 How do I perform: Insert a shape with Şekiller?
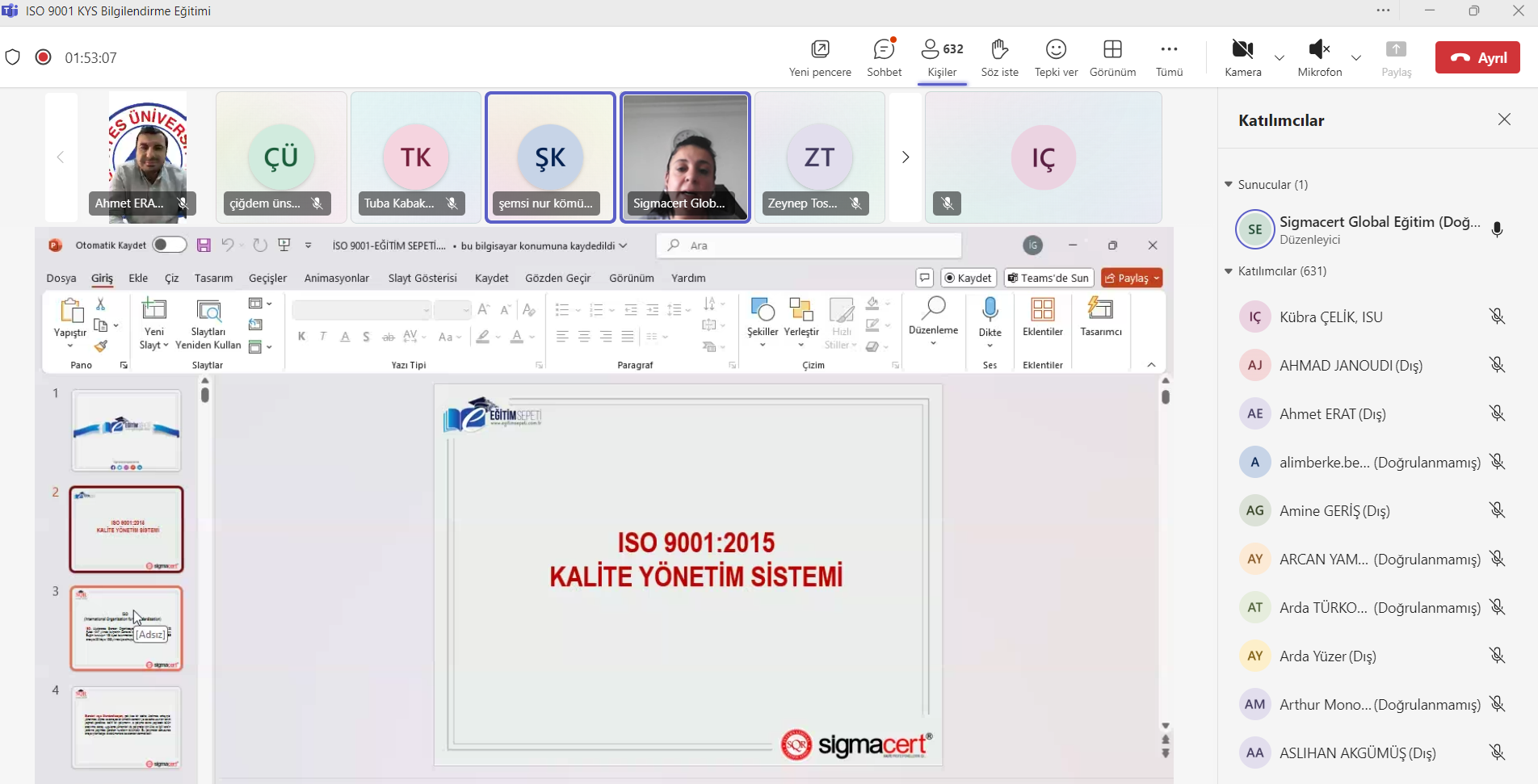[x=760, y=319]
